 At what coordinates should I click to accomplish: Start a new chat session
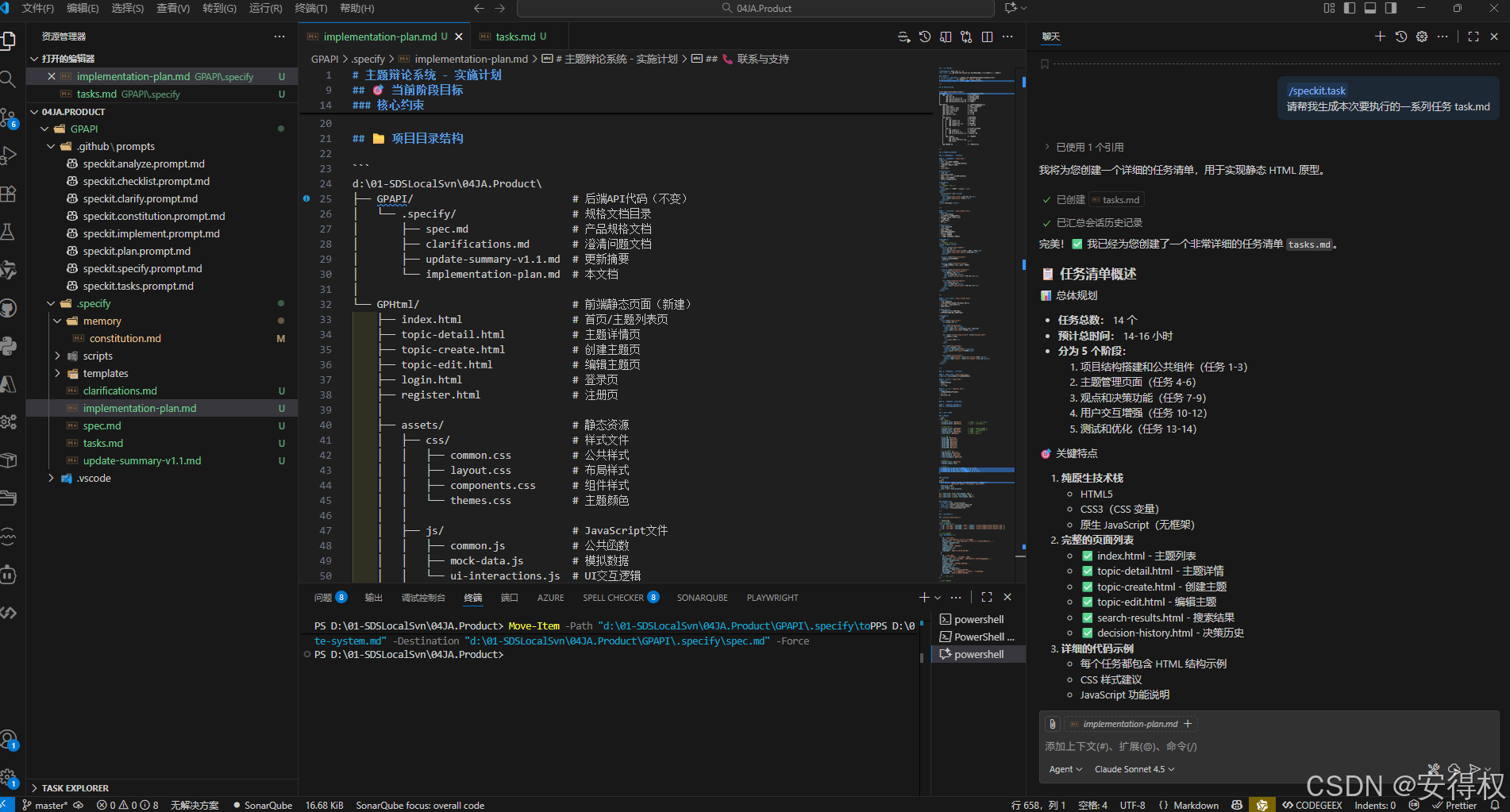coord(1380,37)
